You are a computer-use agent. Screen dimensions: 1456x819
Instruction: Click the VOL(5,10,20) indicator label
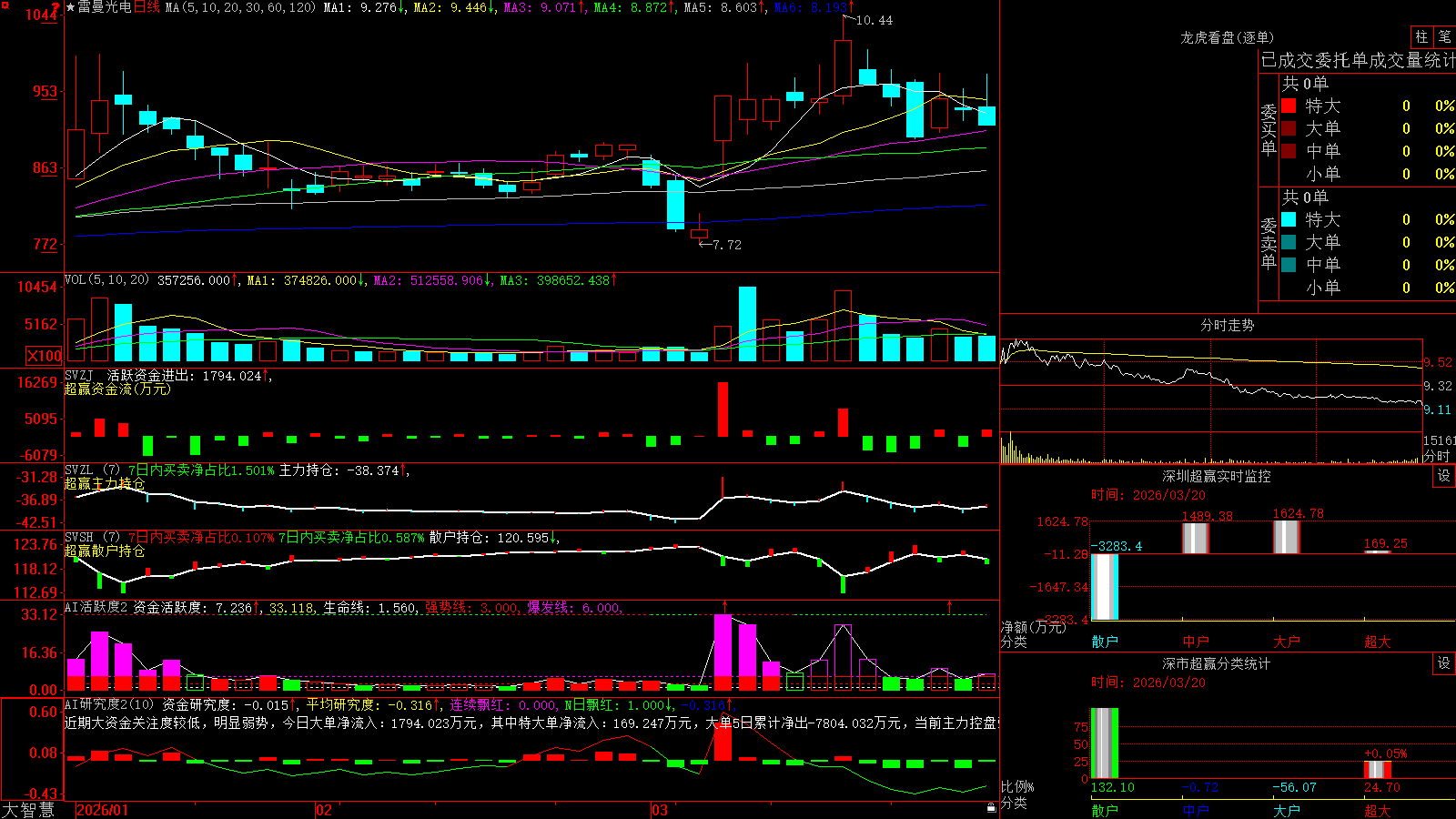coord(106,280)
